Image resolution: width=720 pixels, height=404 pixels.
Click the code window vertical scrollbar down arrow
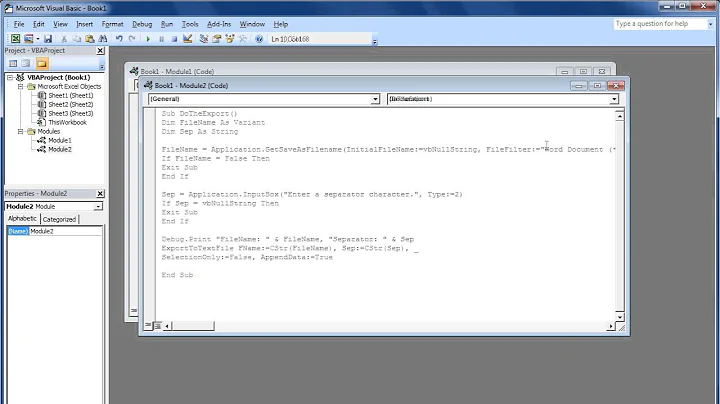619,317
